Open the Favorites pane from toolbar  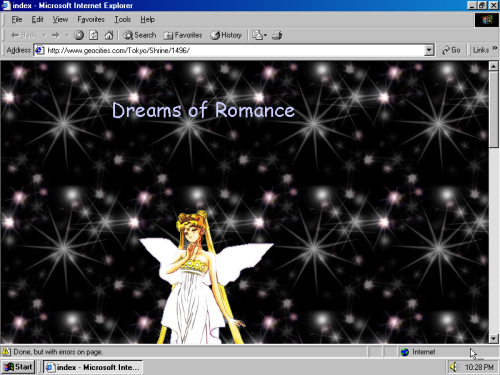(x=183, y=35)
